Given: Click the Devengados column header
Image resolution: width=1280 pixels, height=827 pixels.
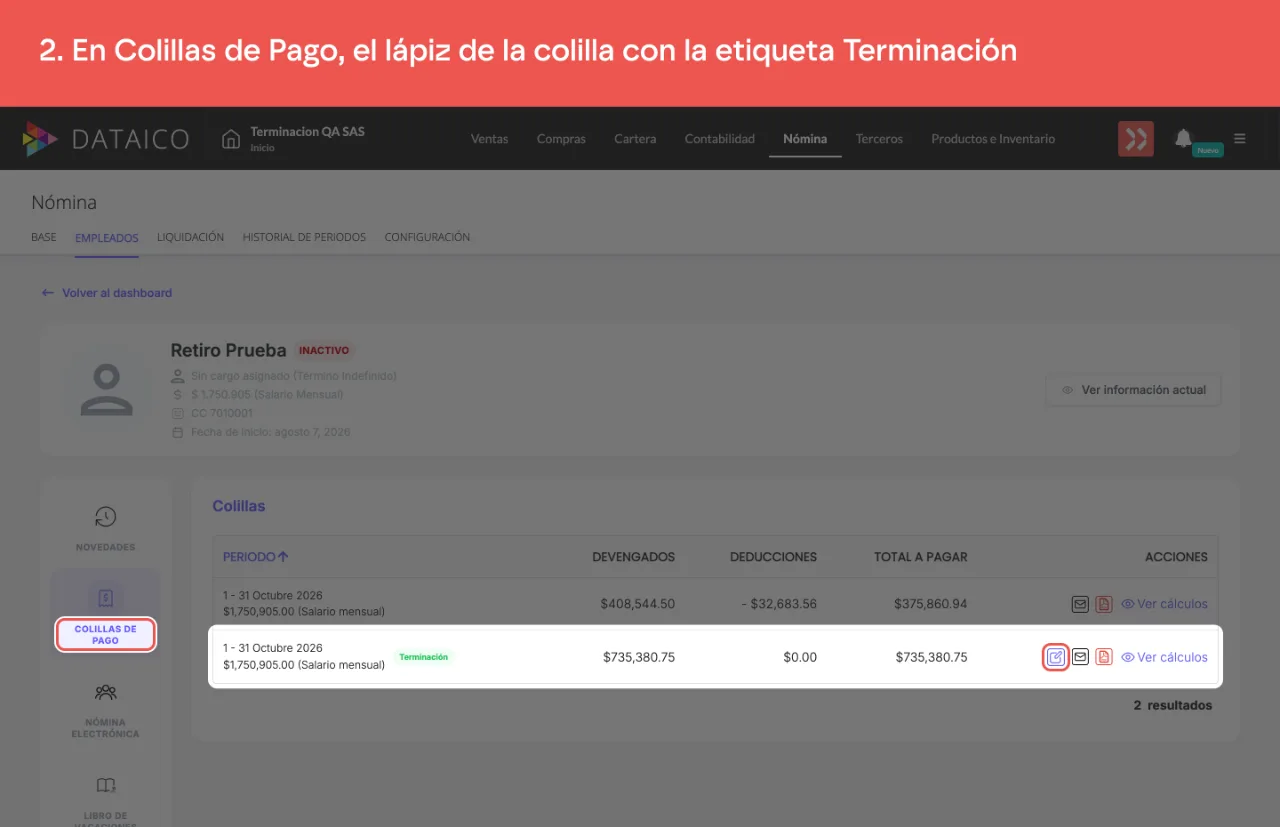Looking at the screenshot, I should (633, 557).
